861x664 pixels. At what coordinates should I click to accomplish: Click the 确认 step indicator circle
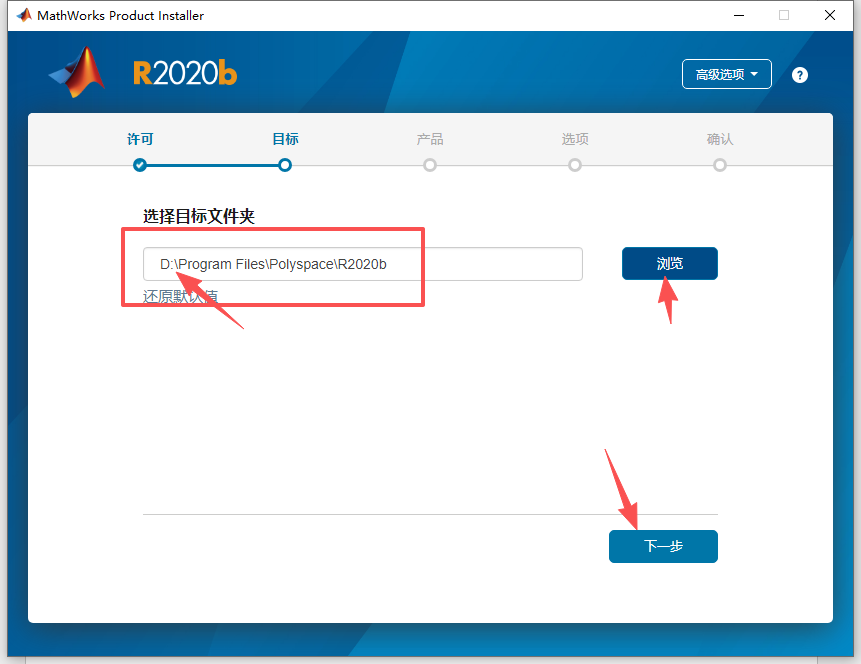click(x=720, y=165)
